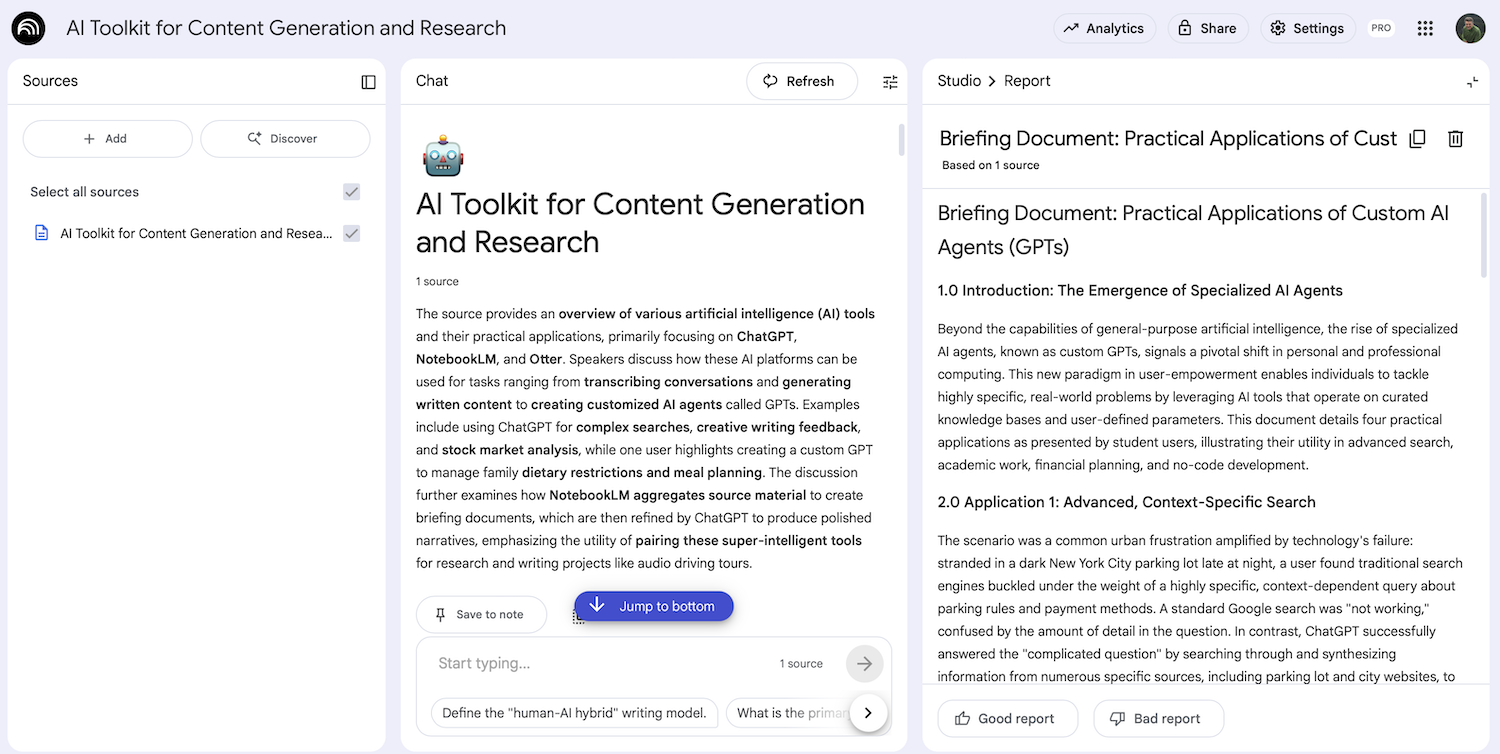Click the notebook title in the header
This screenshot has height=754, width=1500.
pos(286,28)
